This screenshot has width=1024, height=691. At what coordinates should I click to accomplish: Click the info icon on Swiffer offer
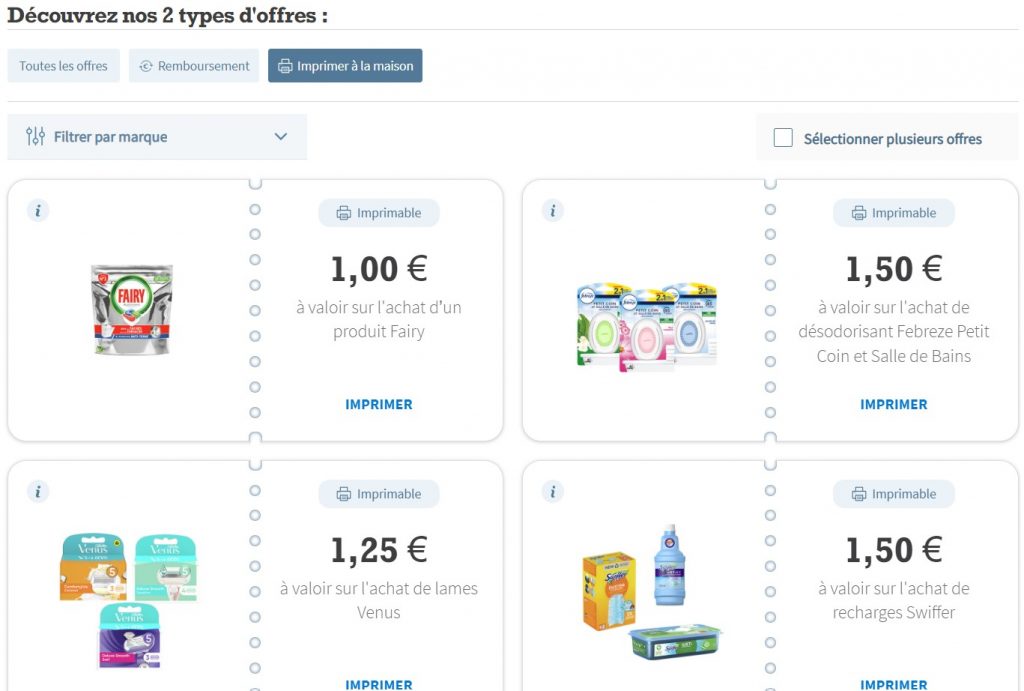pyautogui.click(x=553, y=492)
